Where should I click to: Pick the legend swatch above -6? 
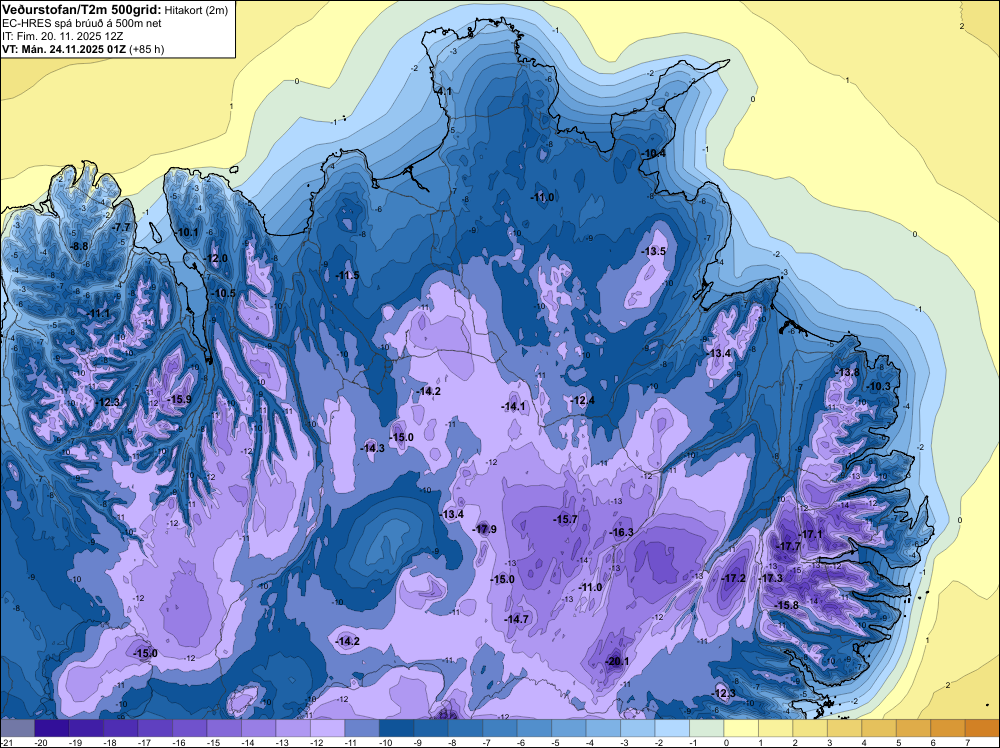click(533, 728)
